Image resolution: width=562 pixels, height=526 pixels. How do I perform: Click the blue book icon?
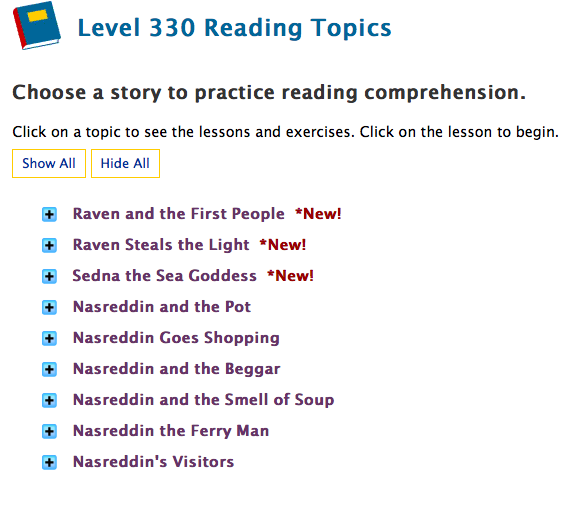(x=37, y=26)
